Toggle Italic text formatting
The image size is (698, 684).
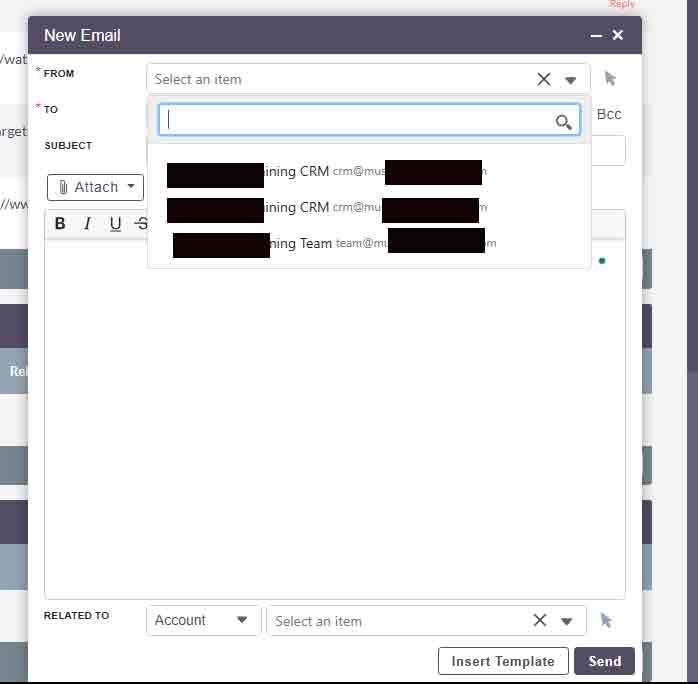pos(87,224)
